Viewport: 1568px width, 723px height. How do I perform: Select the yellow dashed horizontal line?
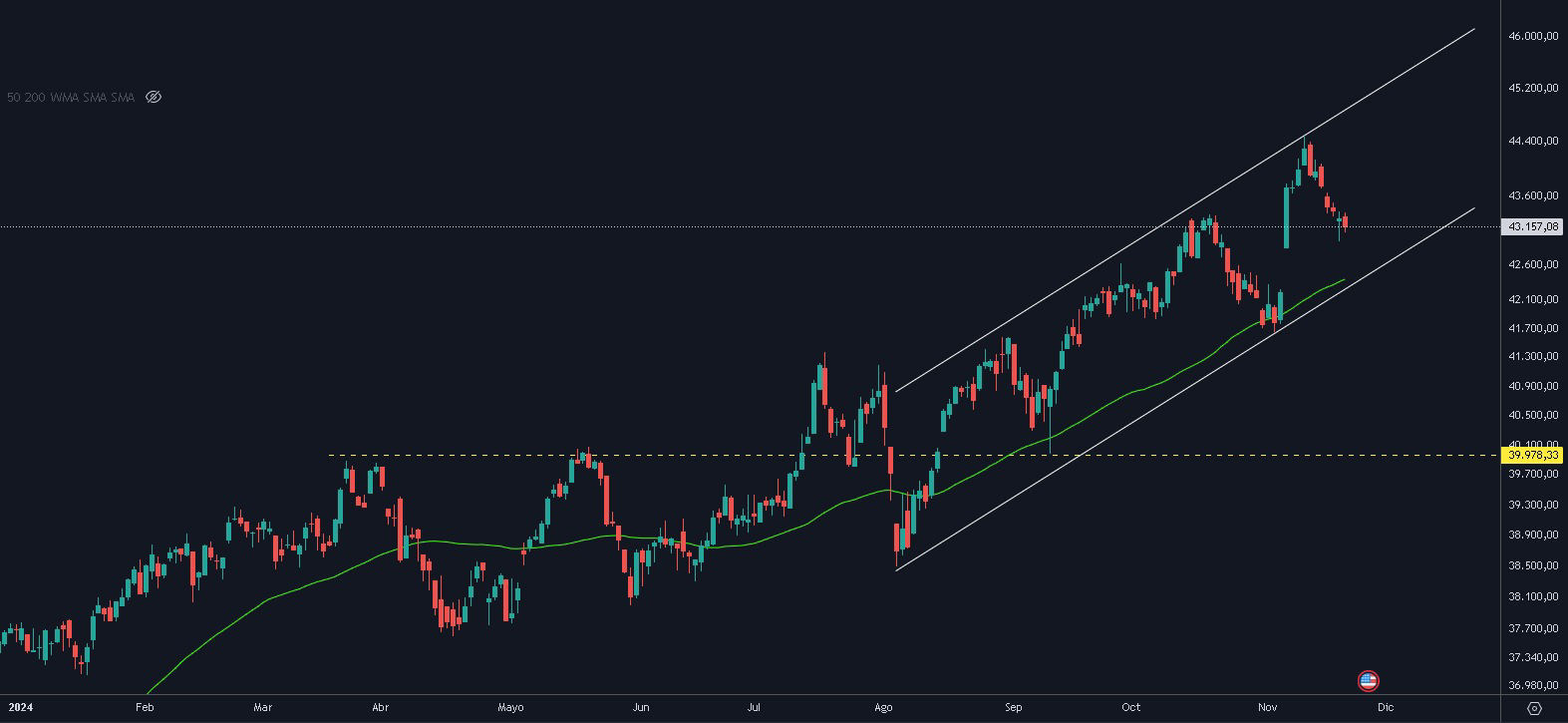(698, 455)
